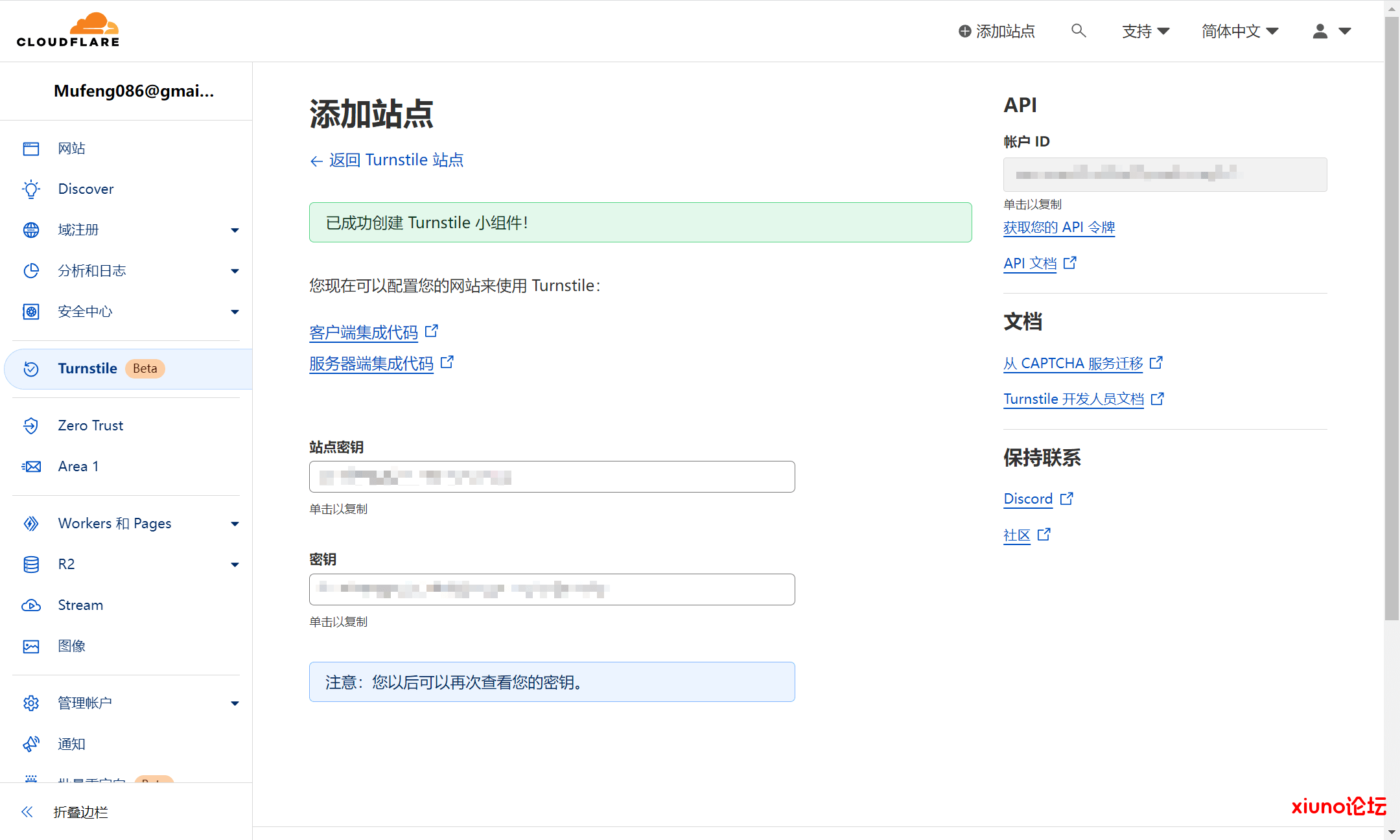Click the Cloudflare logo
Viewport: 1400px width, 840px height.
point(67,29)
